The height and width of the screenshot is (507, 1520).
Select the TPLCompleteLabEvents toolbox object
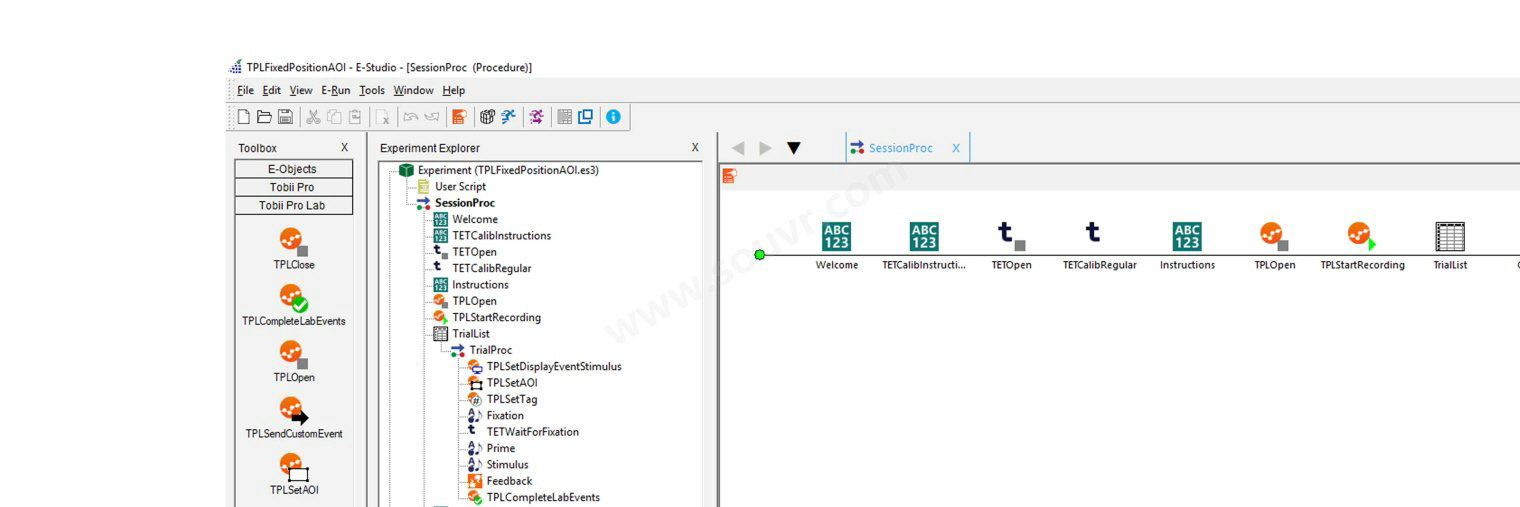point(293,299)
